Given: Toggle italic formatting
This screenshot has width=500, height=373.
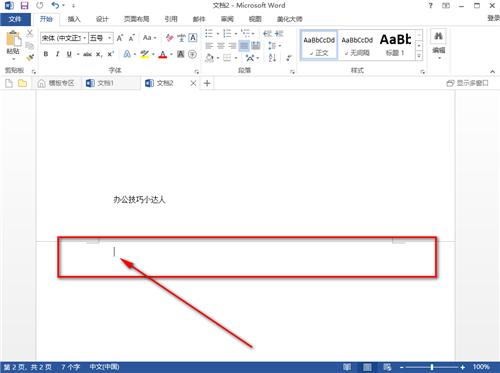Looking at the screenshot, I should pyautogui.click(x=57, y=54).
